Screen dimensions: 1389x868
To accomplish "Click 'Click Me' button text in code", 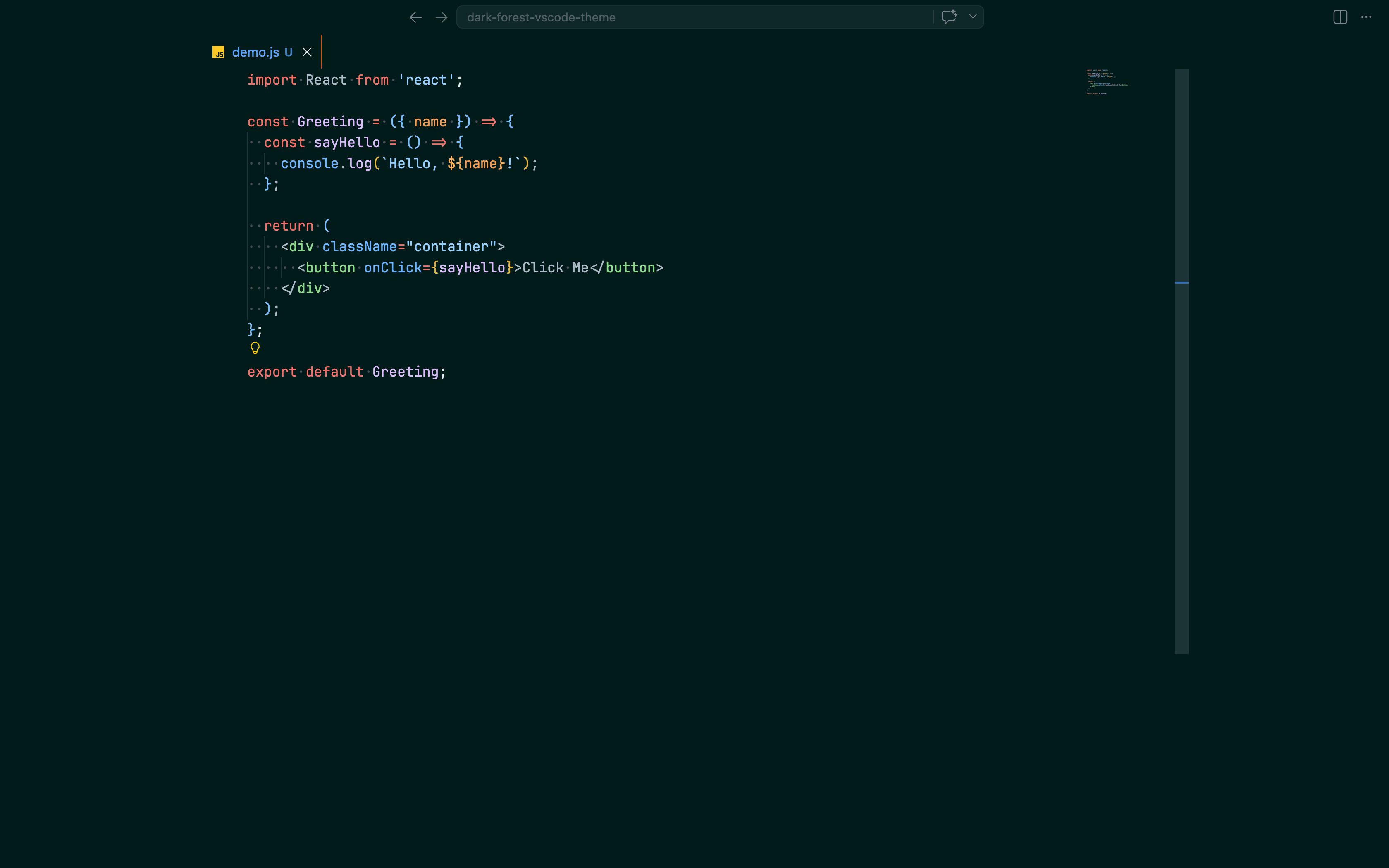I will click(556, 267).
